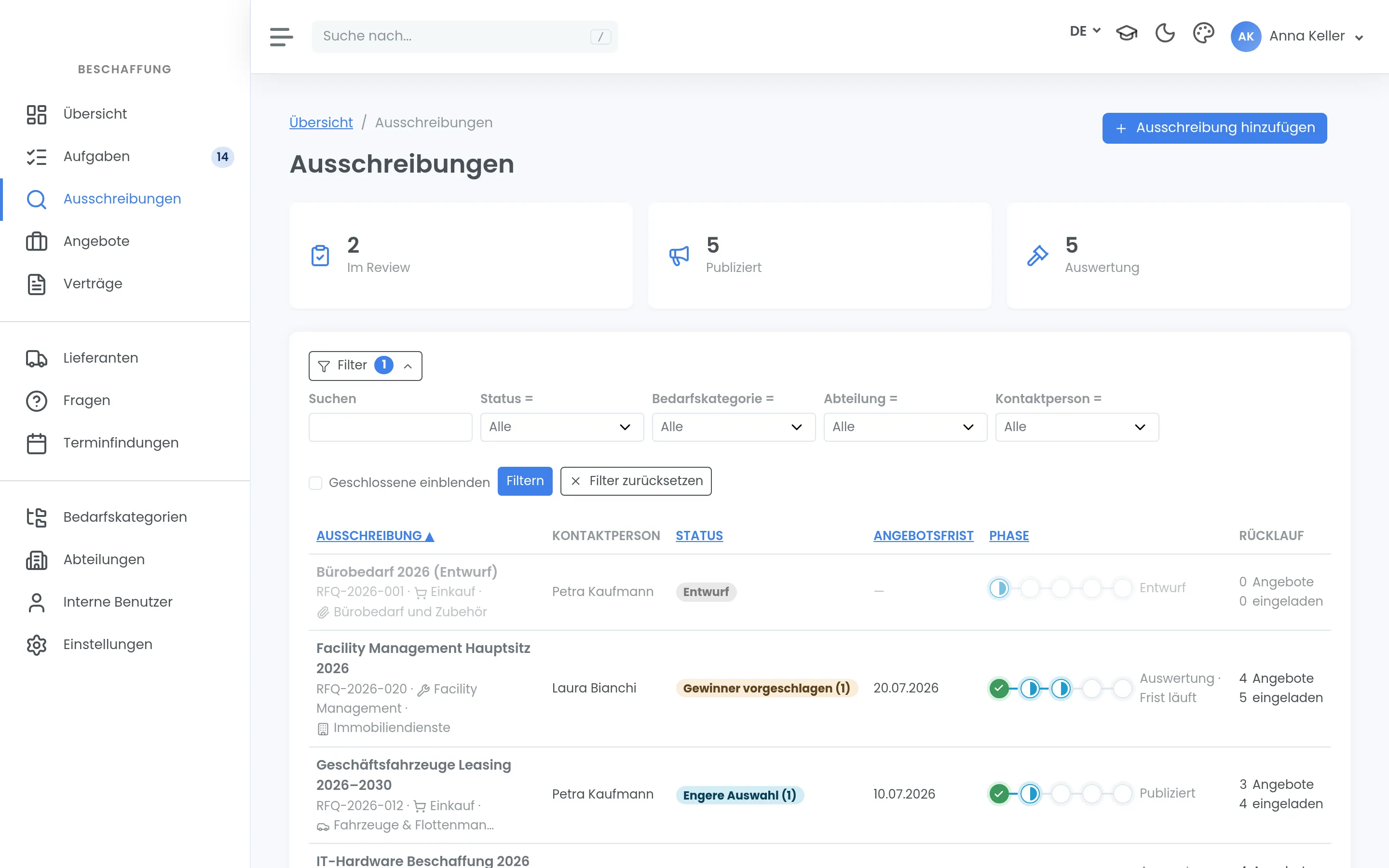Click the Einstellungen gear icon

click(37, 645)
